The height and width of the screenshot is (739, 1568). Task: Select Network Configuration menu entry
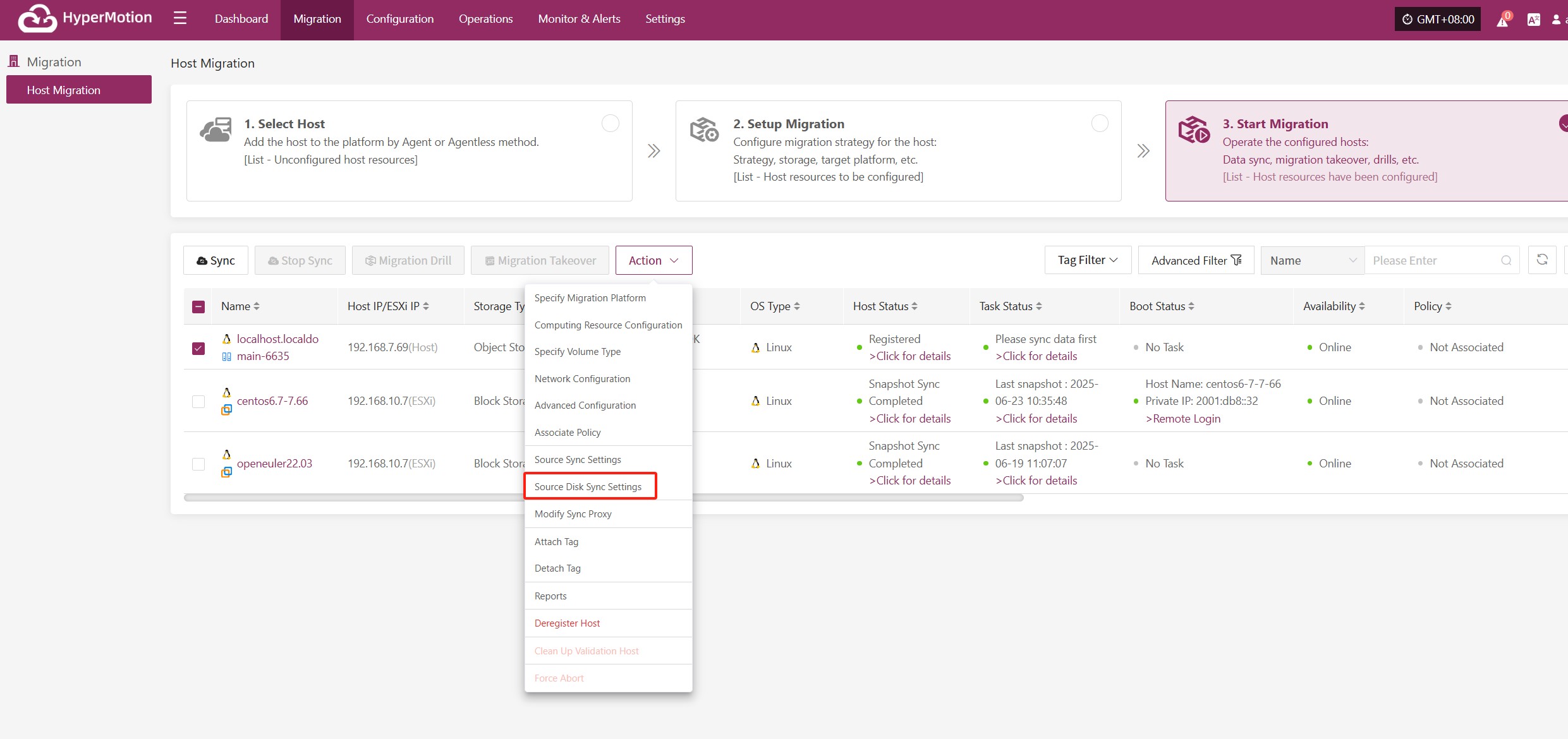(582, 379)
